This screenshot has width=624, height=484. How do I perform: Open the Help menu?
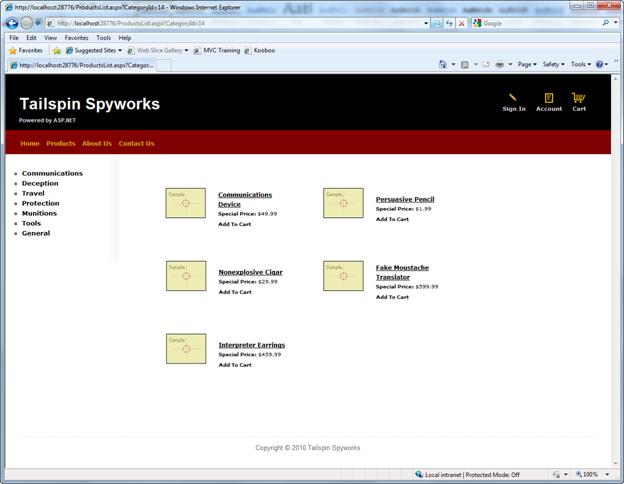pyautogui.click(x=125, y=38)
